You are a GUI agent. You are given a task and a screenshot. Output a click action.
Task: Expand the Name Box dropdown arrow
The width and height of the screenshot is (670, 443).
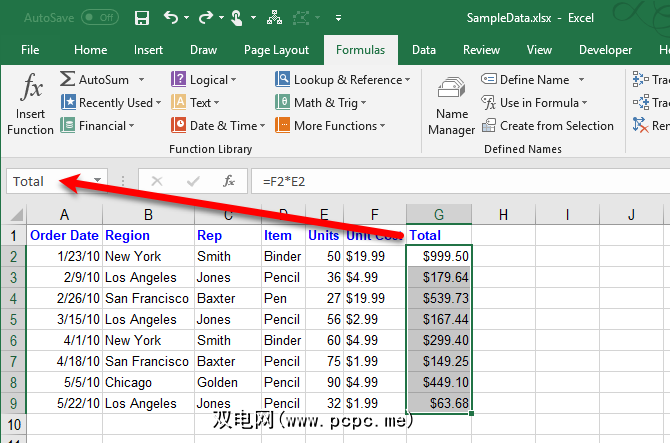point(98,181)
